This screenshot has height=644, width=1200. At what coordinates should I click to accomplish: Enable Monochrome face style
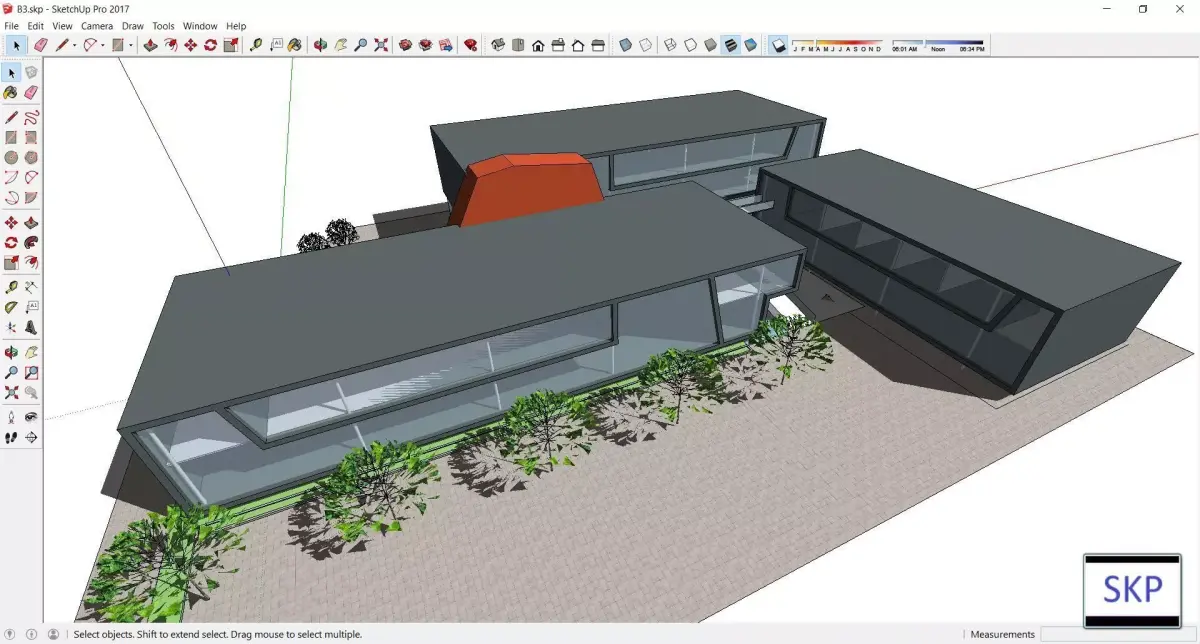pyautogui.click(x=750, y=45)
